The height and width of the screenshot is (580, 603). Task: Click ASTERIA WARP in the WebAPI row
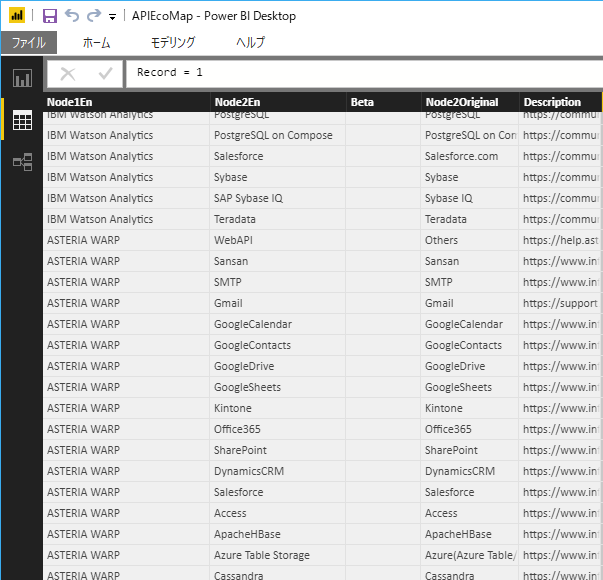click(x=127, y=240)
